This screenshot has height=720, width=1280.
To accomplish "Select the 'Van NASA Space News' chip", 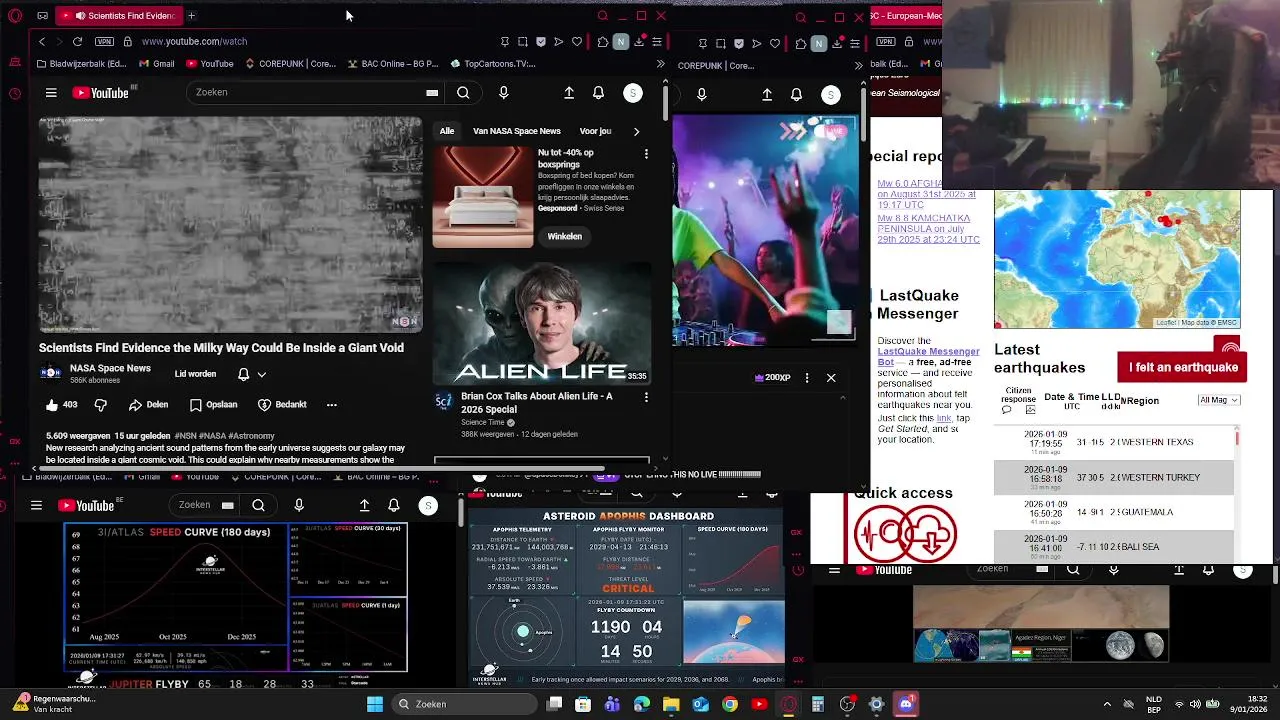I will click(517, 131).
